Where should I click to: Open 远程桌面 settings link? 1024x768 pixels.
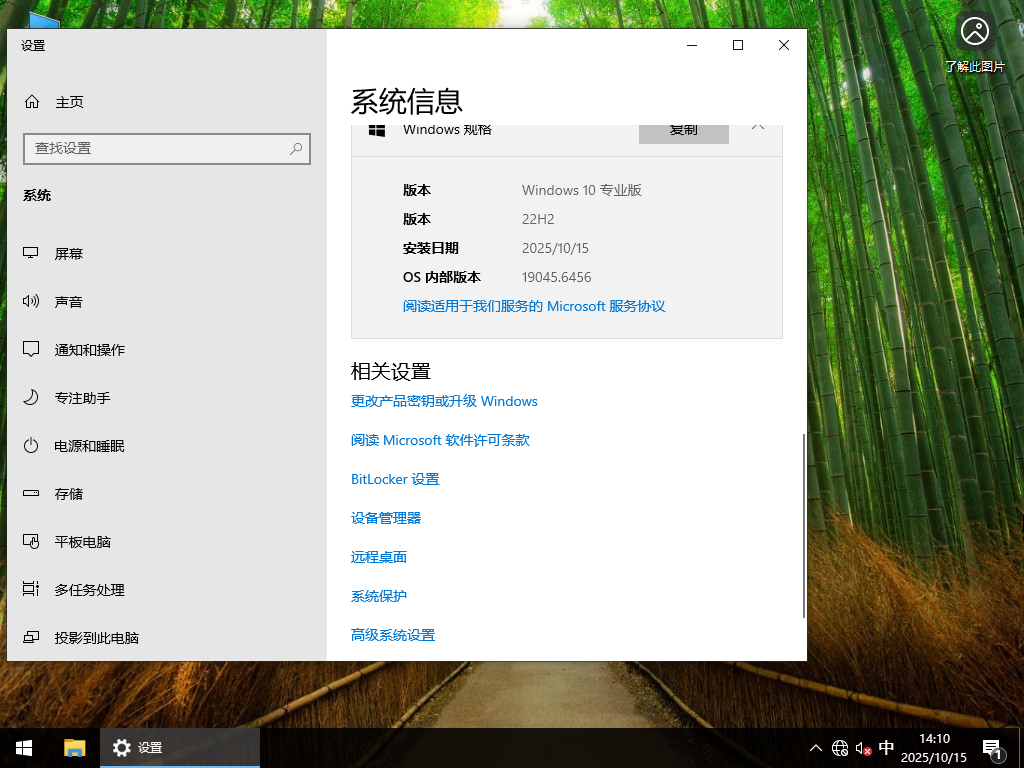[x=378, y=557]
